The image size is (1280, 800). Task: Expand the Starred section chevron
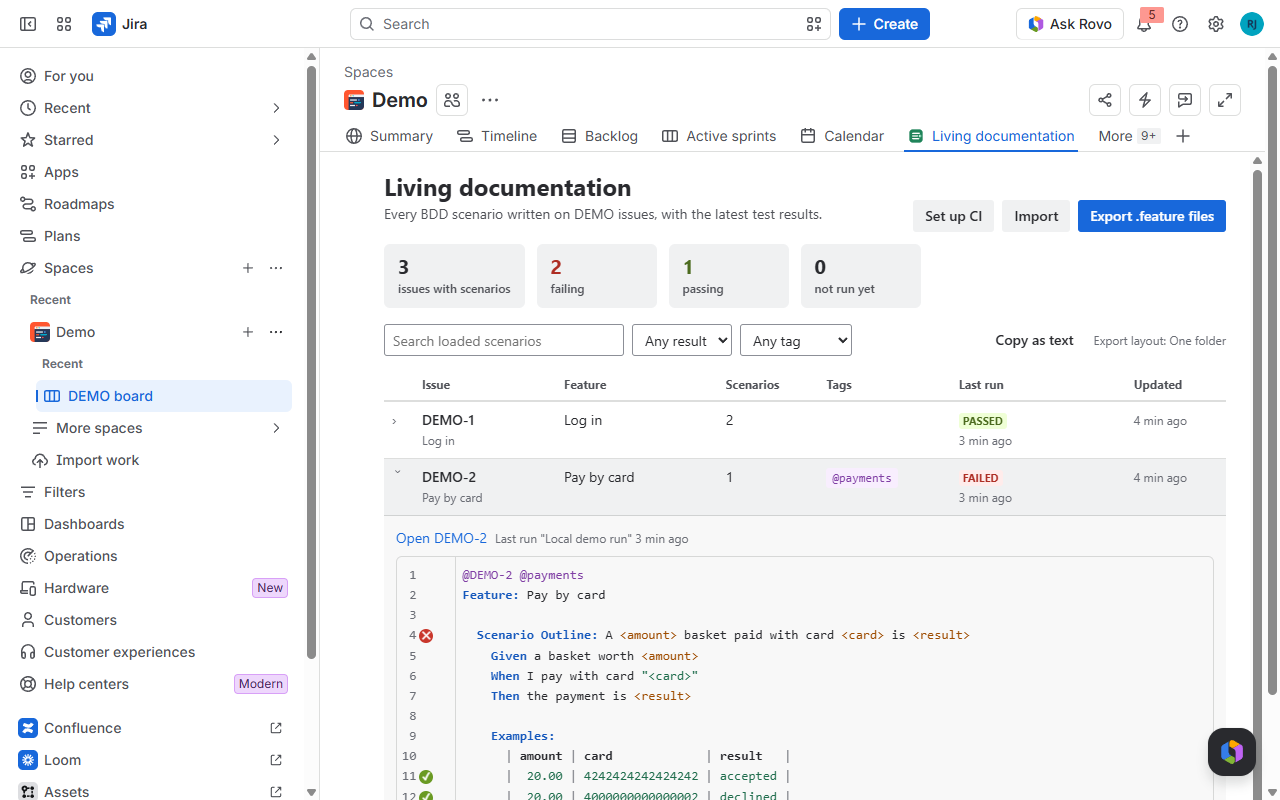pyautogui.click(x=277, y=140)
